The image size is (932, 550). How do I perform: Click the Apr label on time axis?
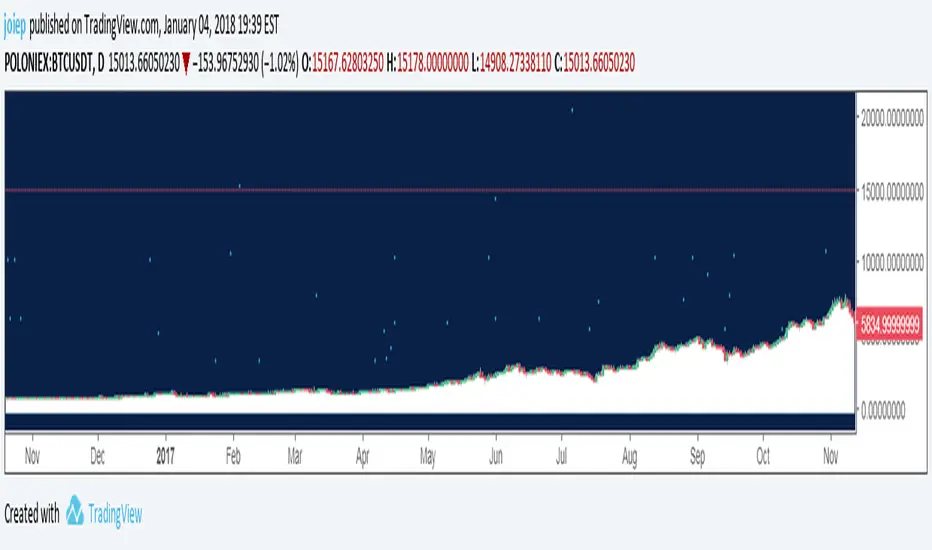pyautogui.click(x=363, y=456)
